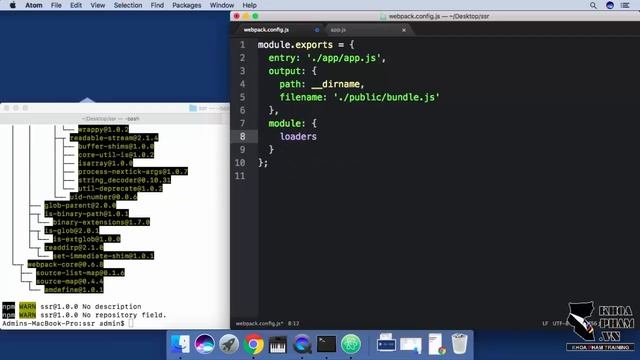Click the Siri icon in menu bar

610,5
